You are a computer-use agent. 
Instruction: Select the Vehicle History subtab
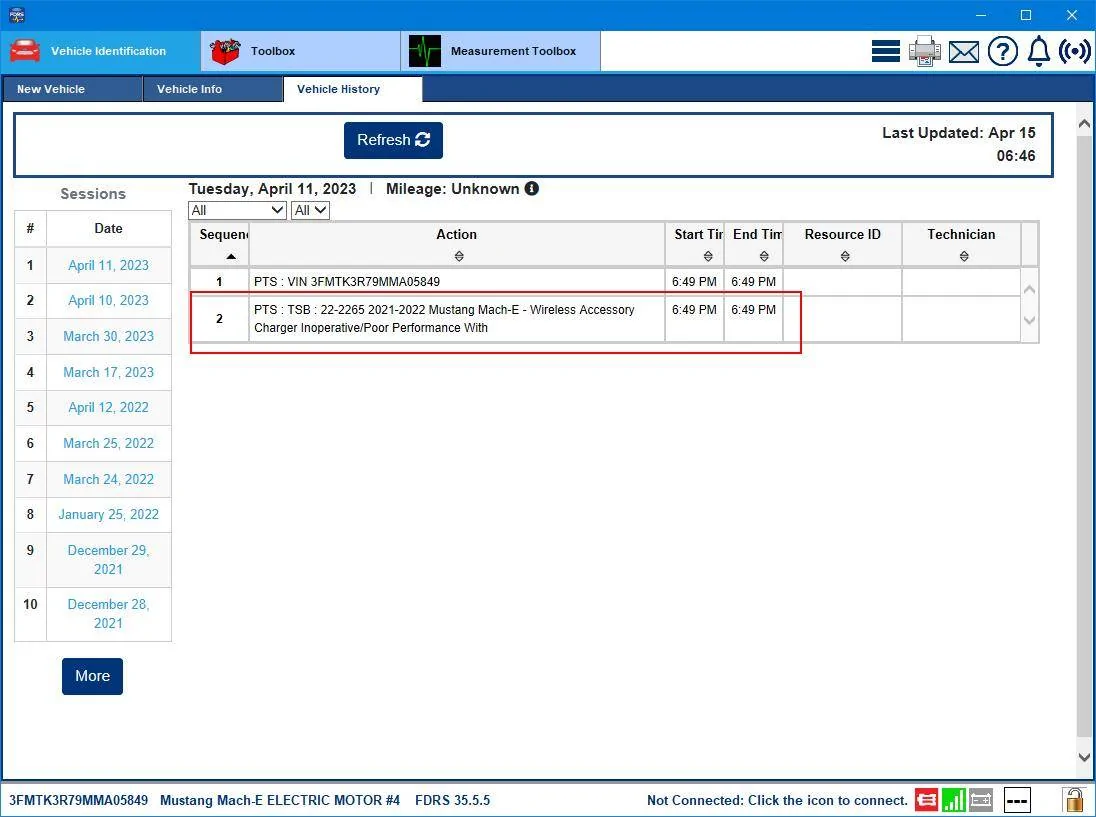tap(353, 89)
